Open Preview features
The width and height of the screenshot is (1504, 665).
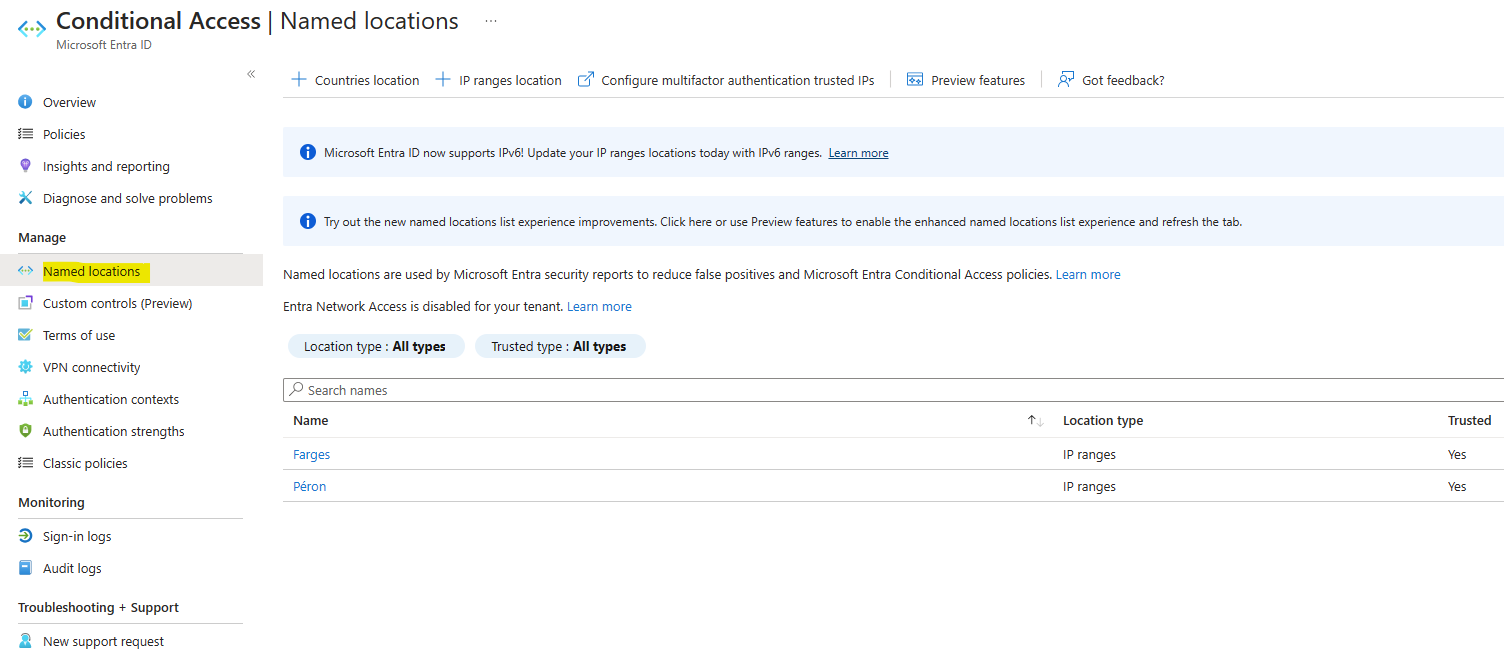tap(966, 80)
